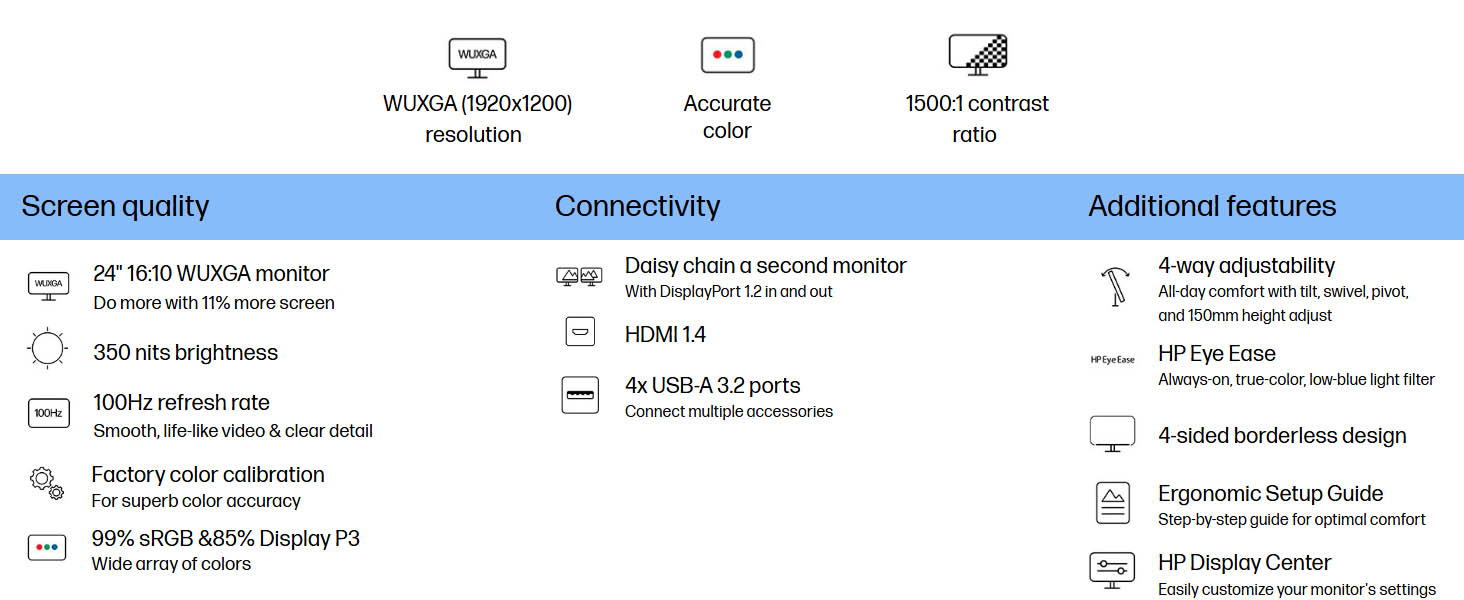
Task: Select the Connectivity heading
Action: [x=637, y=206]
